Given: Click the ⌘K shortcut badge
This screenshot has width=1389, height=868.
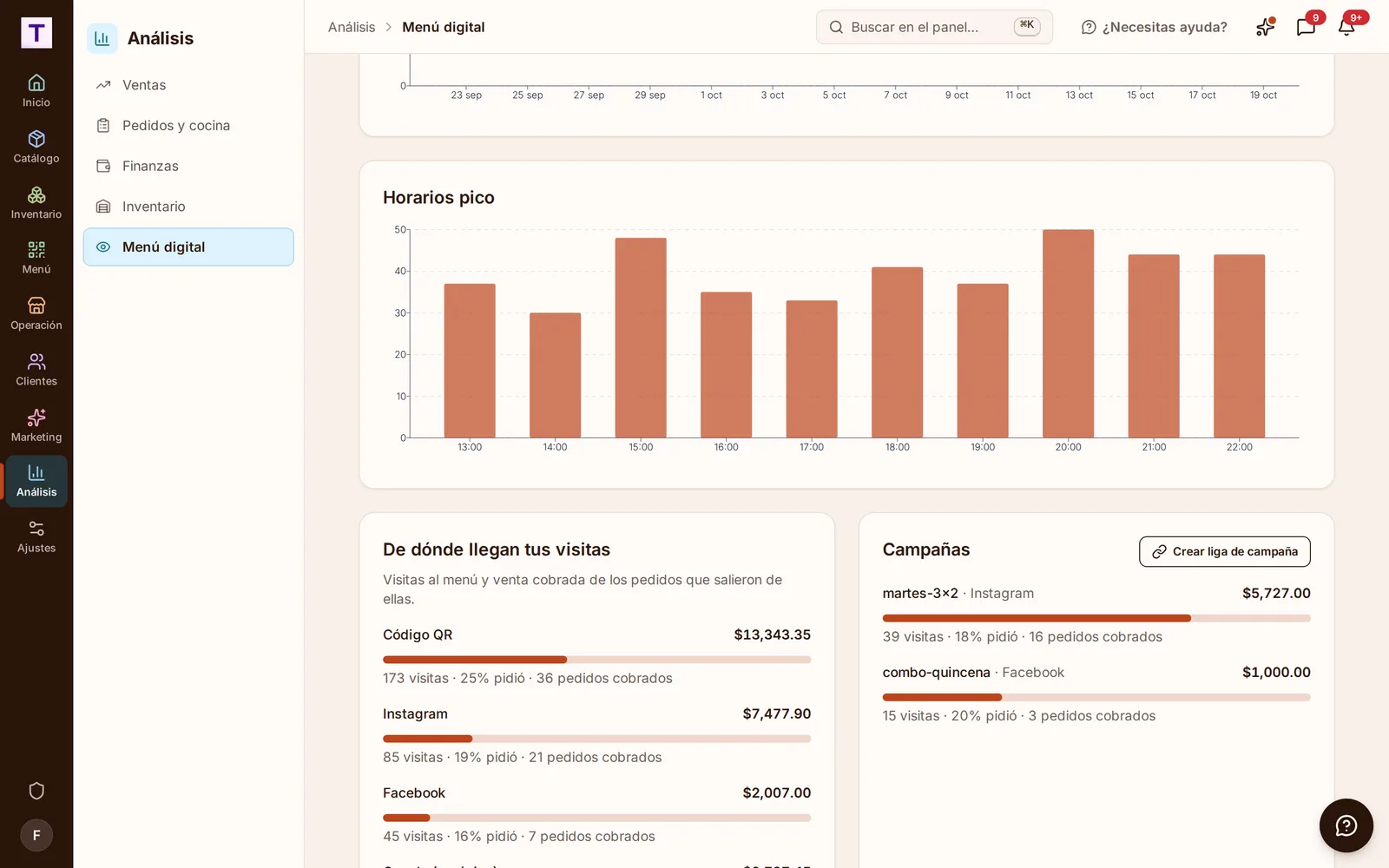Looking at the screenshot, I should [1027, 27].
